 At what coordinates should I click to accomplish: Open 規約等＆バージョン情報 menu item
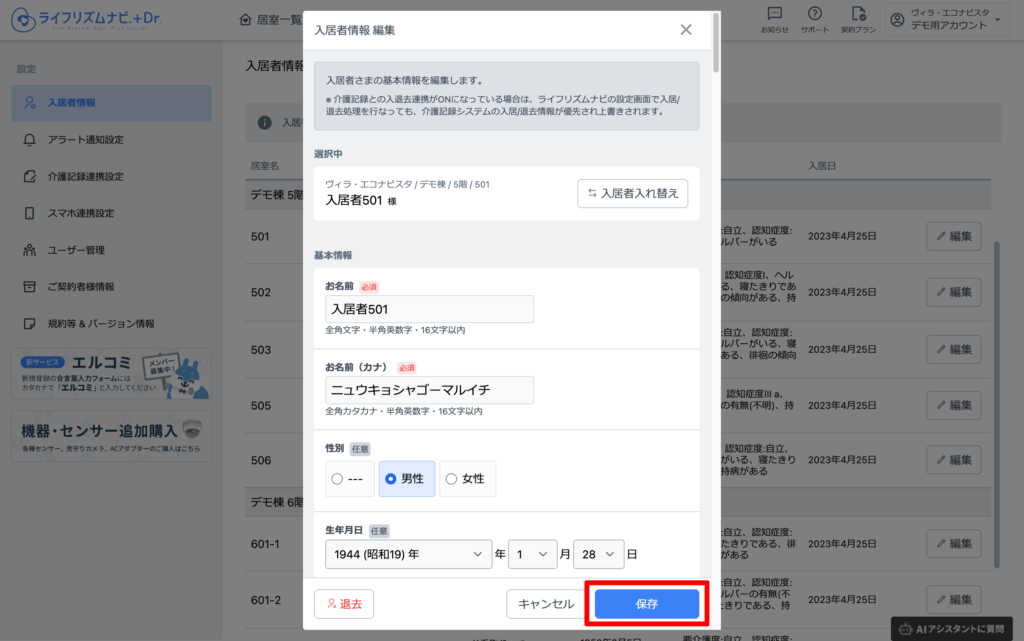(x=100, y=324)
